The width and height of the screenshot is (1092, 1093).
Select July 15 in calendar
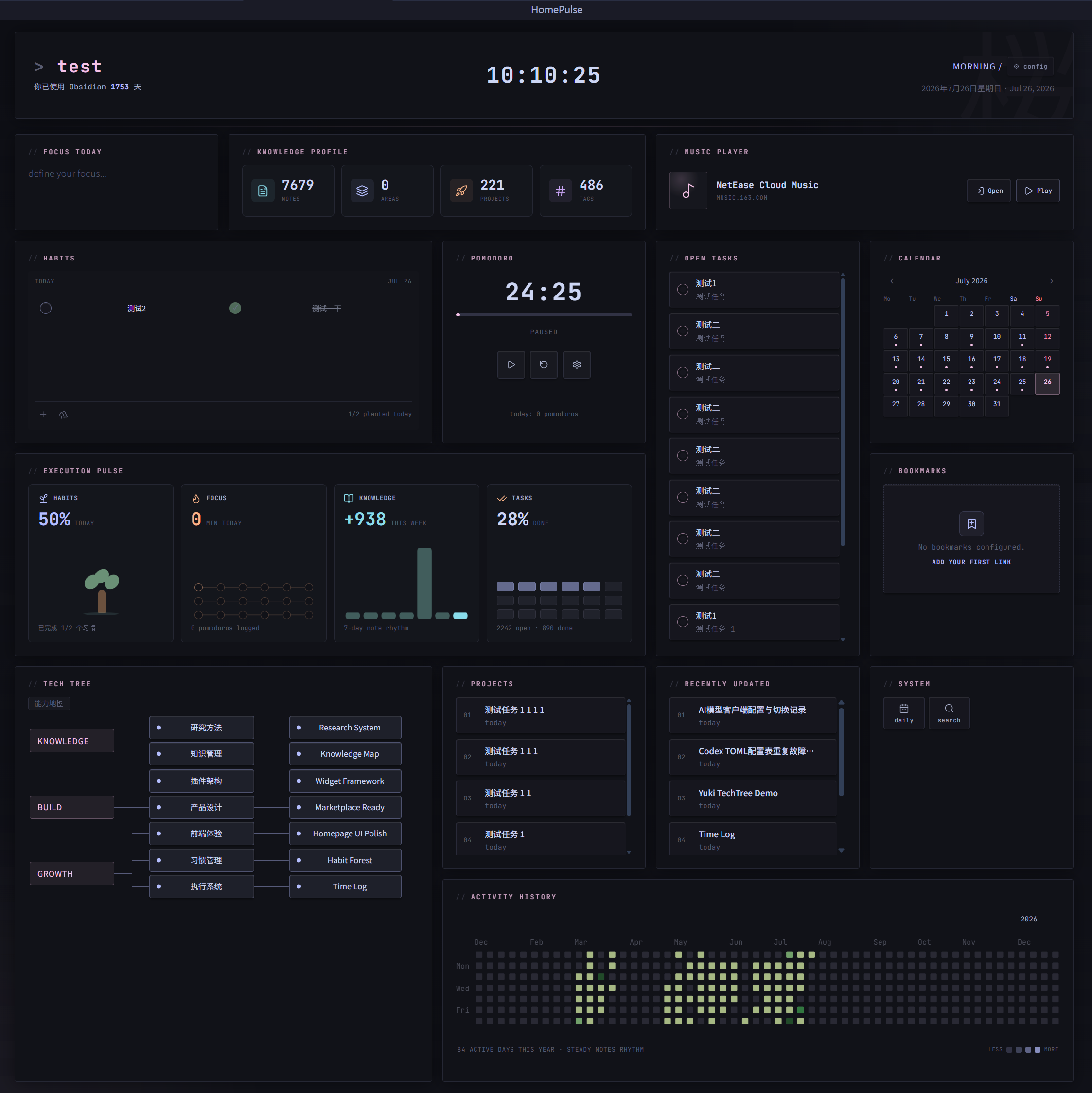tap(946, 361)
